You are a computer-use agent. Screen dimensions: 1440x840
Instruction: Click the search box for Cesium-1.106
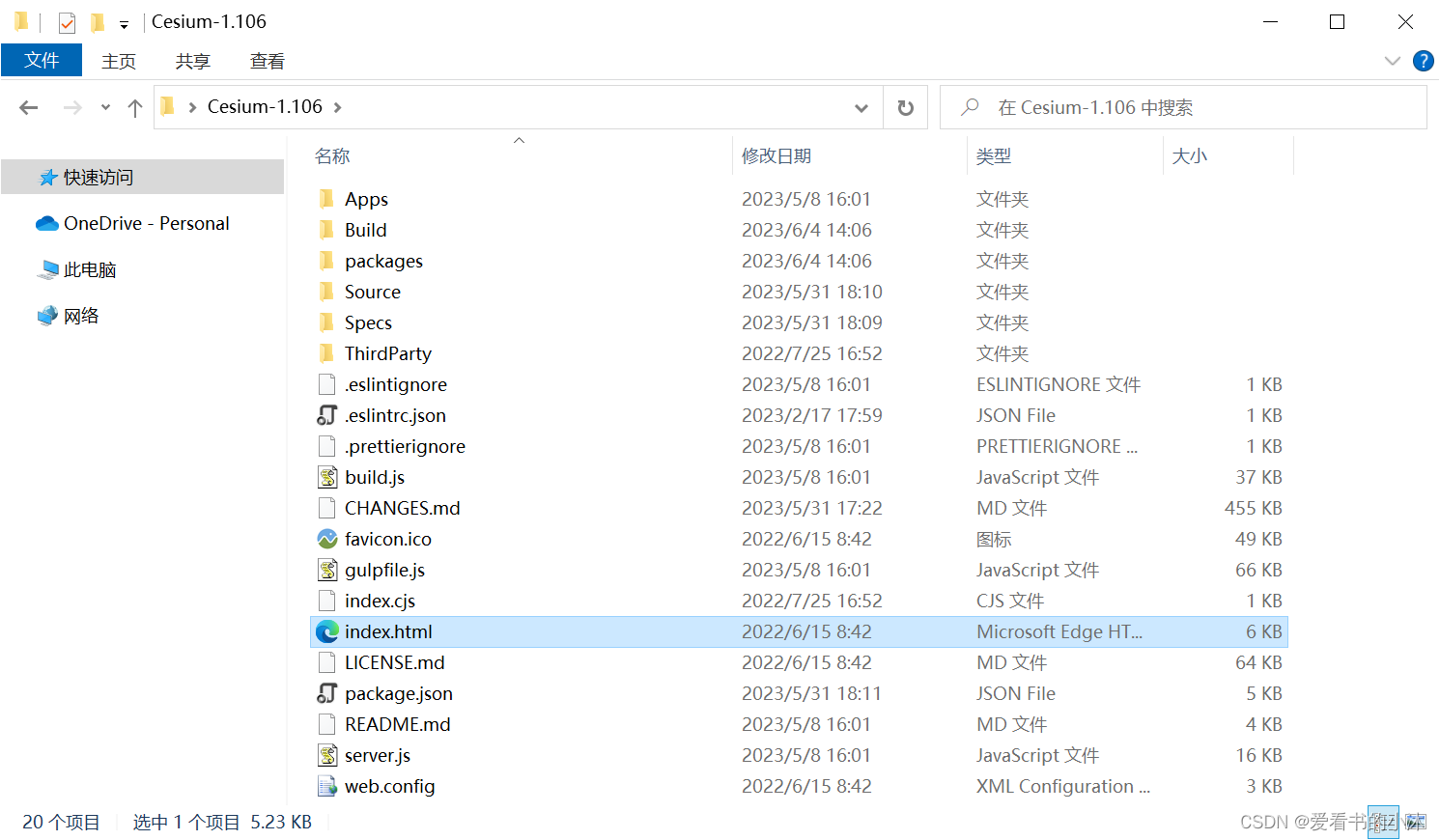(x=1183, y=107)
